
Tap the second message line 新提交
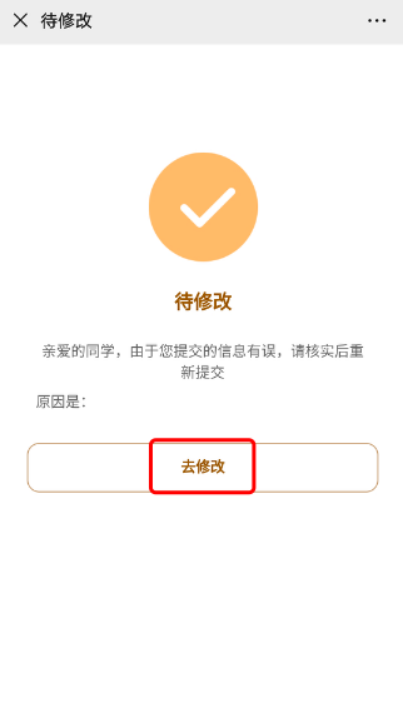pos(203,373)
